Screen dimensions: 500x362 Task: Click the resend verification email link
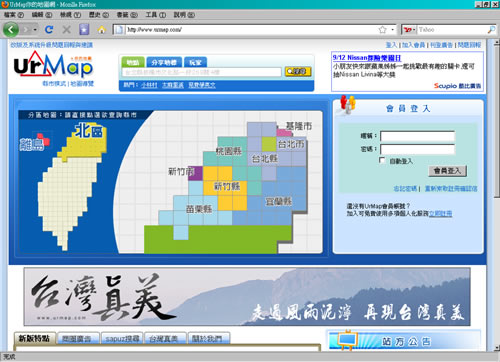tap(451, 189)
